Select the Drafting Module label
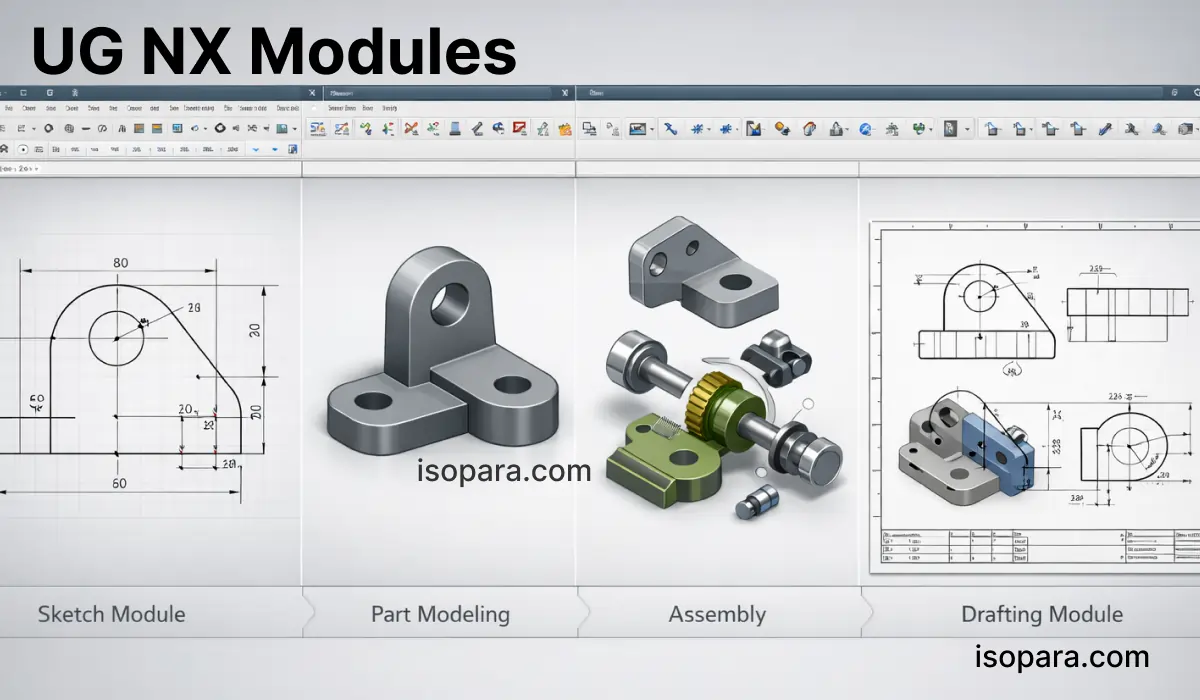The width and height of the screenshot is (1200, 700). point(1042,613)
